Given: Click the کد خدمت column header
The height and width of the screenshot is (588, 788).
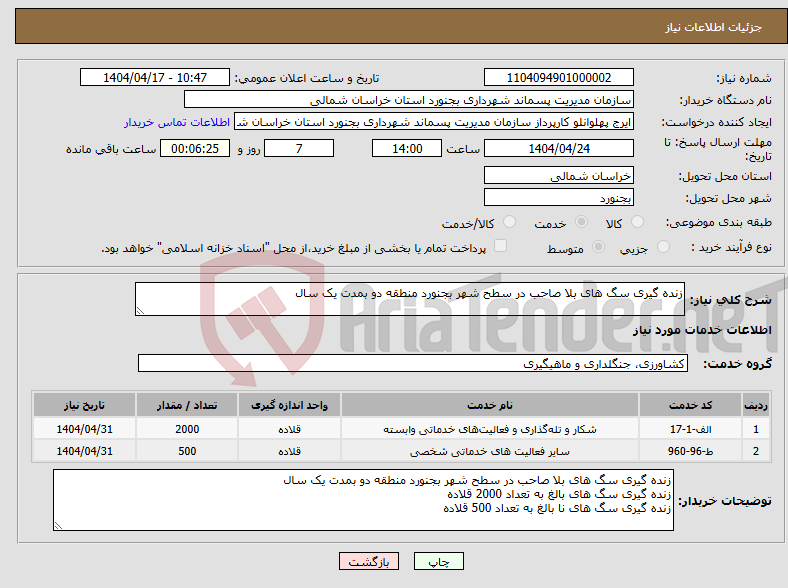Looking at the screenshot, I should click(691, 405).
